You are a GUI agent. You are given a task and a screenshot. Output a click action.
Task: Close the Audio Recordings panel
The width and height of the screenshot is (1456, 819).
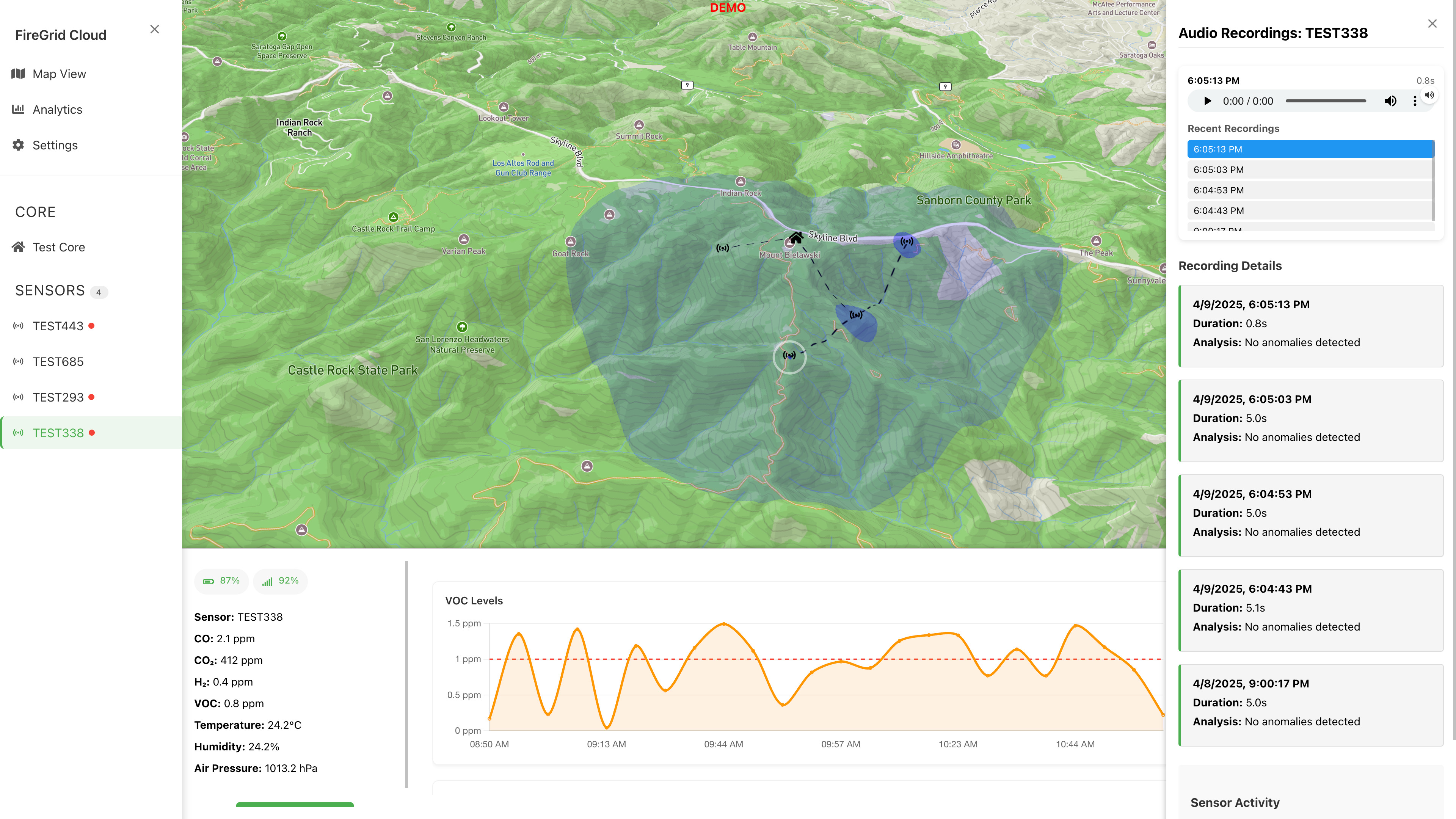click(x=1432, y=23)
